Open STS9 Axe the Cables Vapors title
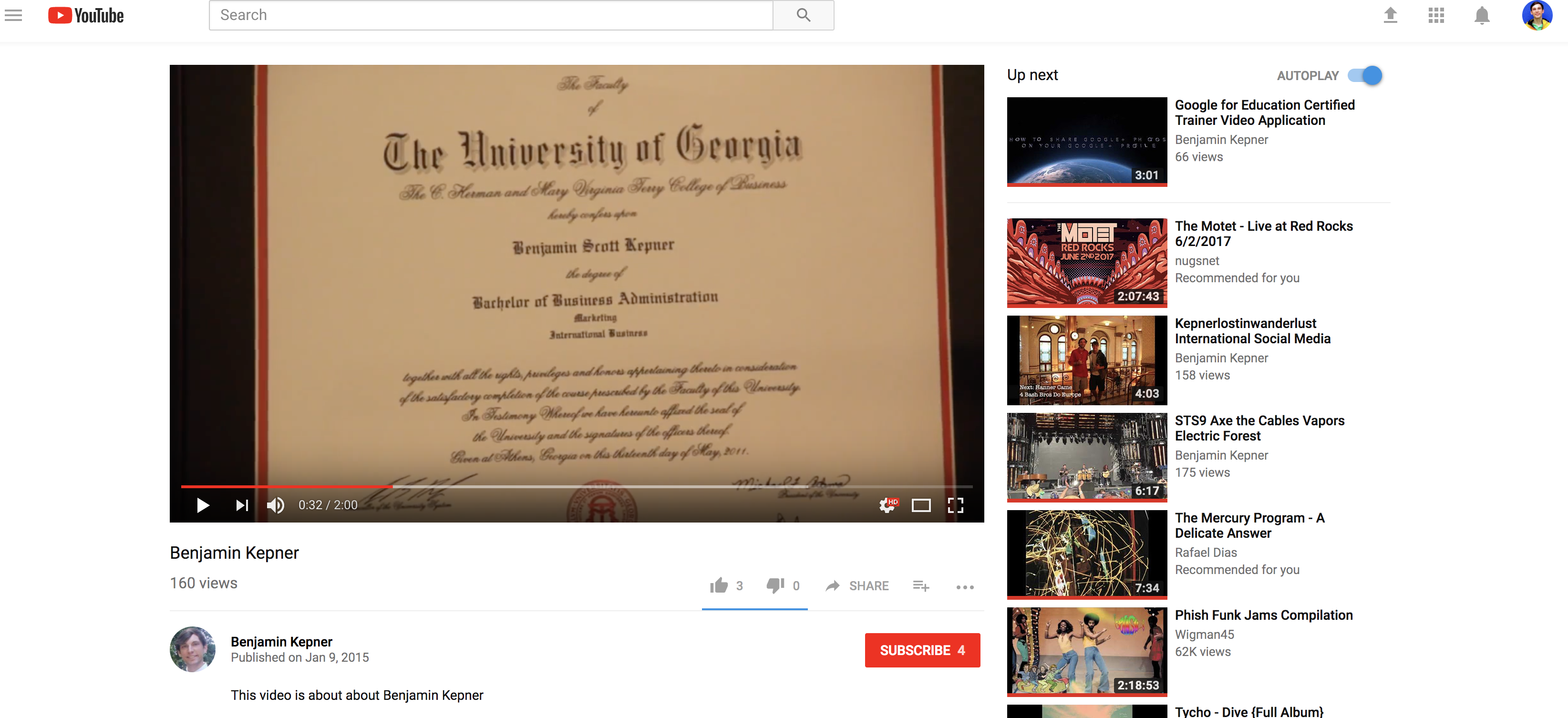The image size is (1568, 718). tap(1259, 428)
